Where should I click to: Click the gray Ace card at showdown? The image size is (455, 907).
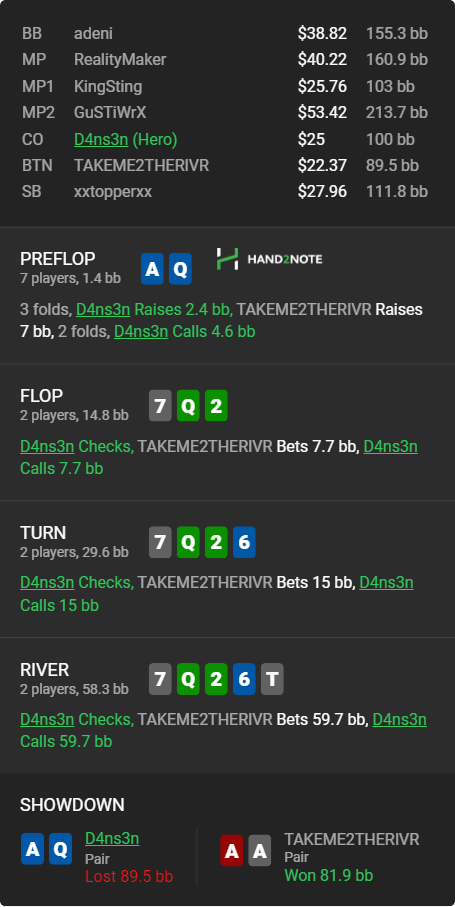(x=260, y=850)
